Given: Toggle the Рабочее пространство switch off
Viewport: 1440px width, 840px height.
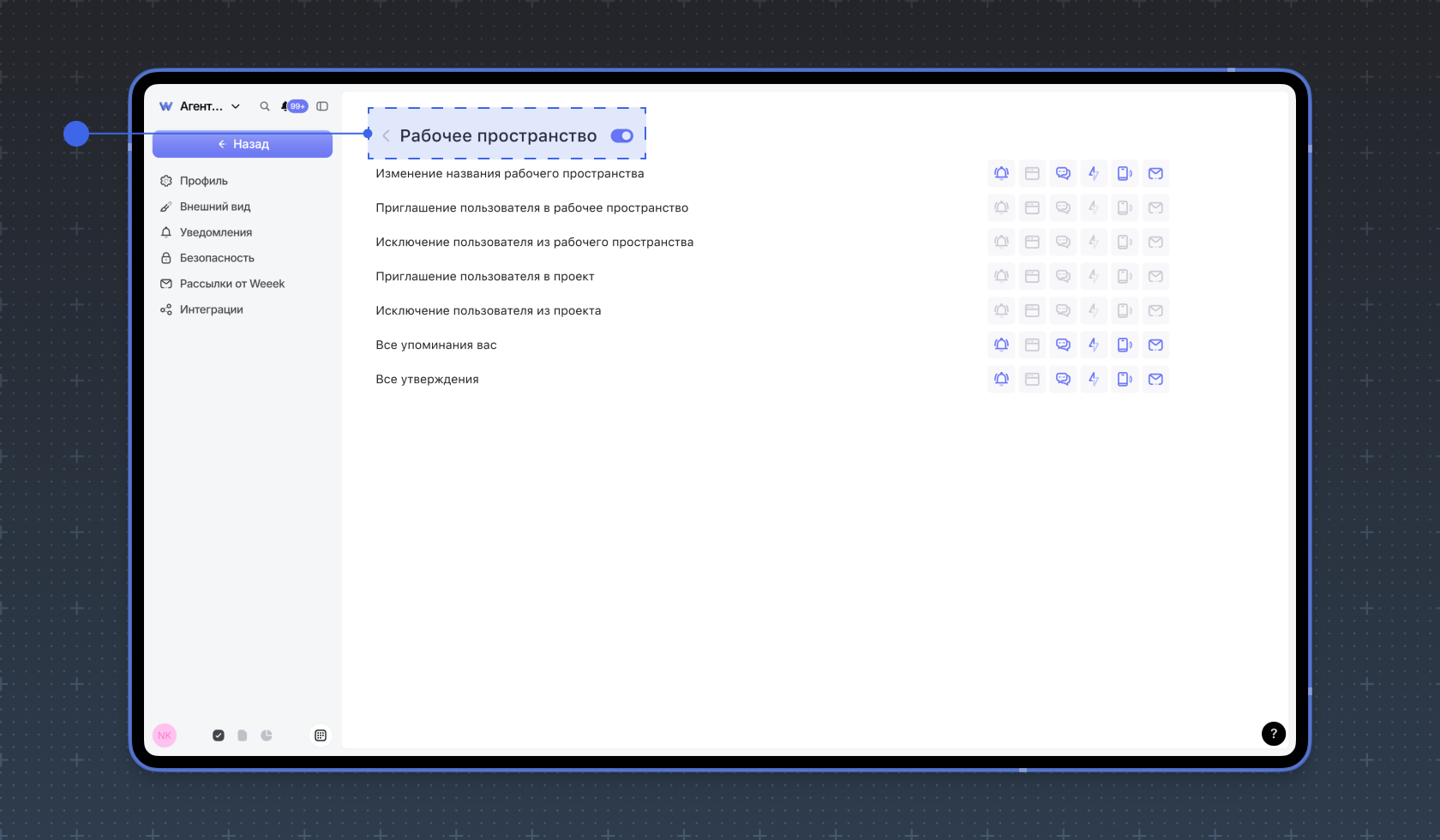Looking at the screenshot, I should [x=622, y=135].
